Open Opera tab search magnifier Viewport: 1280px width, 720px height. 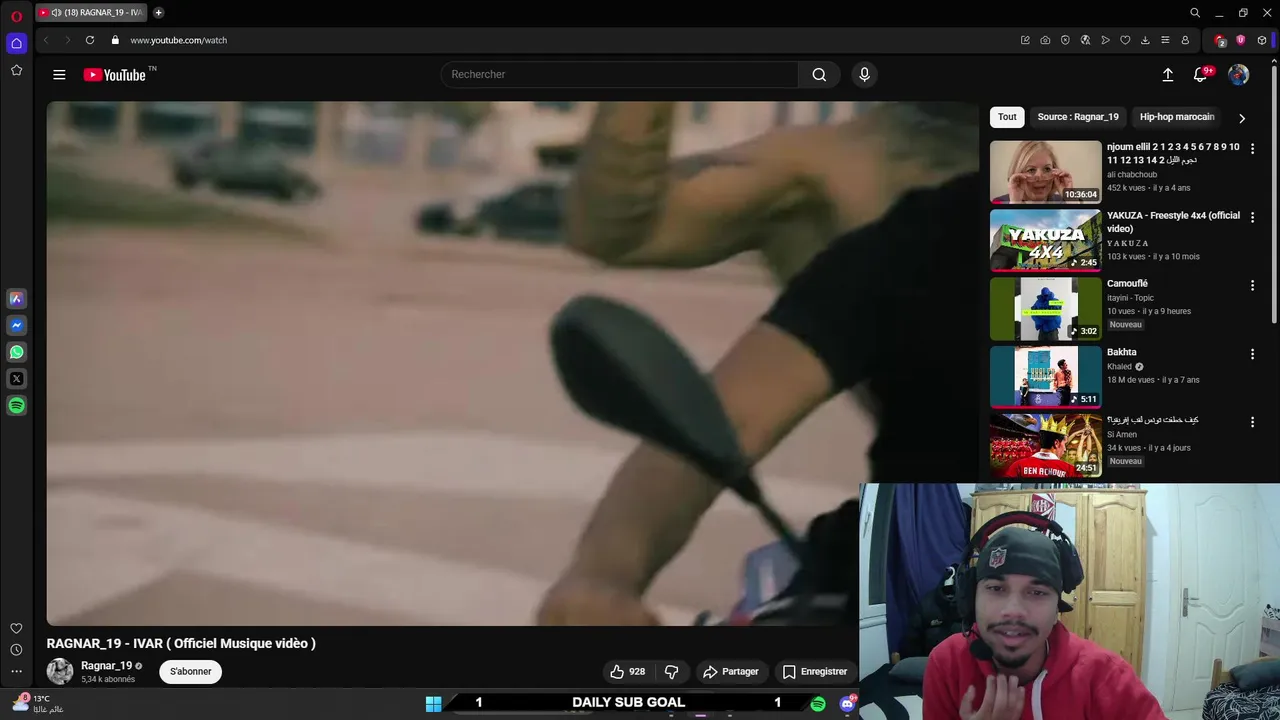[1195, 13]
